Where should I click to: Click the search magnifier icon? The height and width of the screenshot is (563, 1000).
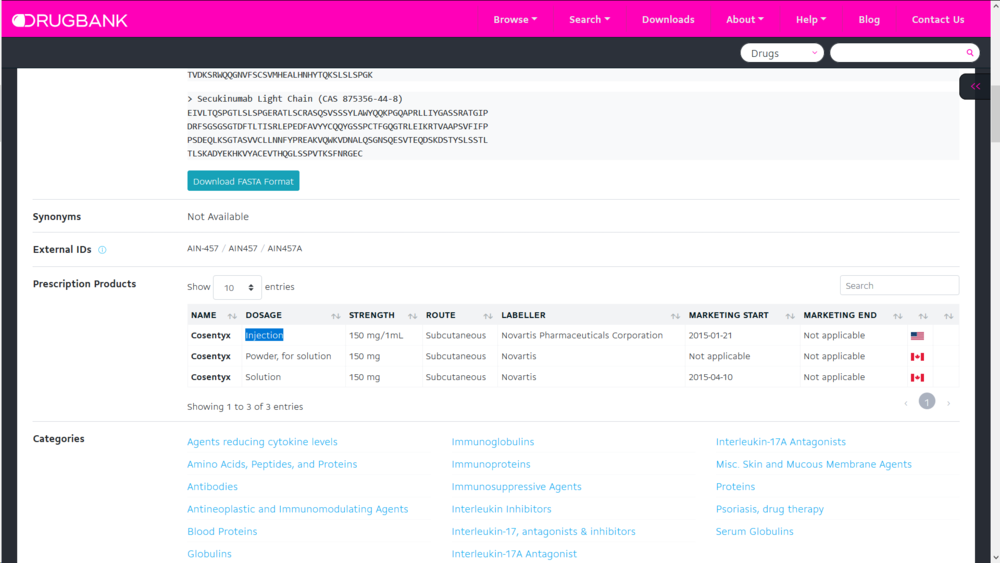tap(969, 53)
